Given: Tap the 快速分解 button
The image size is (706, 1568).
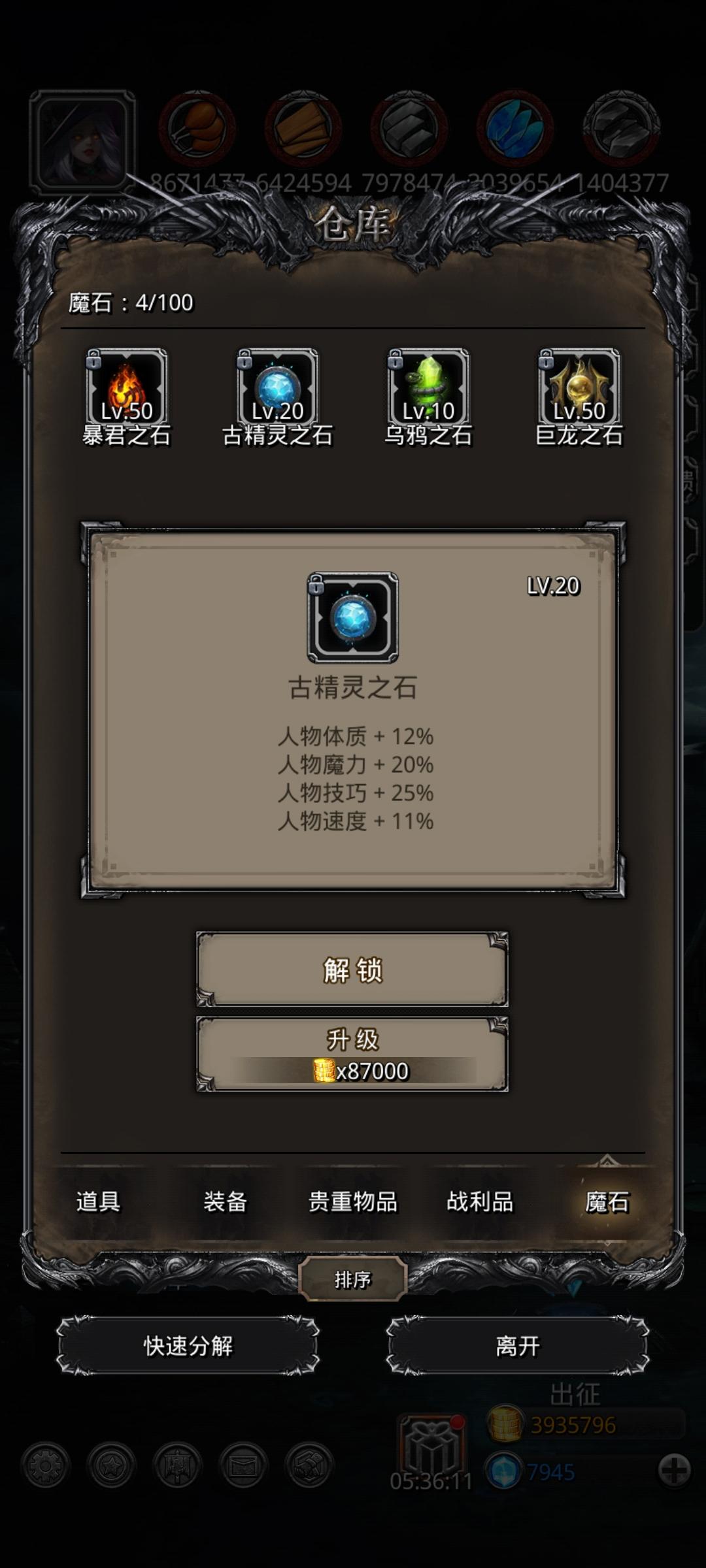Looking at the screenshot, I should tap(188, 1346).
